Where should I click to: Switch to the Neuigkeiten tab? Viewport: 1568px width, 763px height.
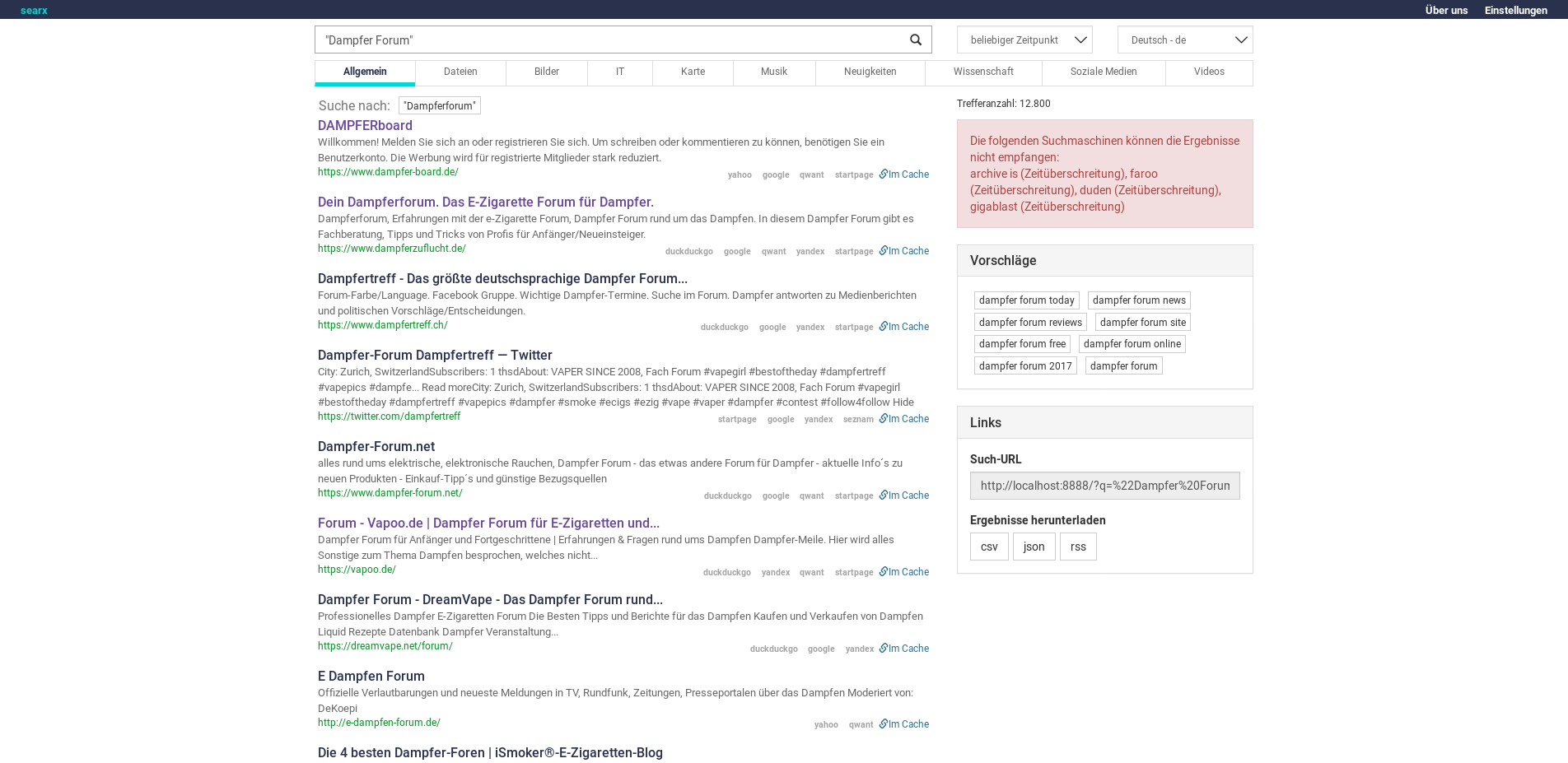870,72
